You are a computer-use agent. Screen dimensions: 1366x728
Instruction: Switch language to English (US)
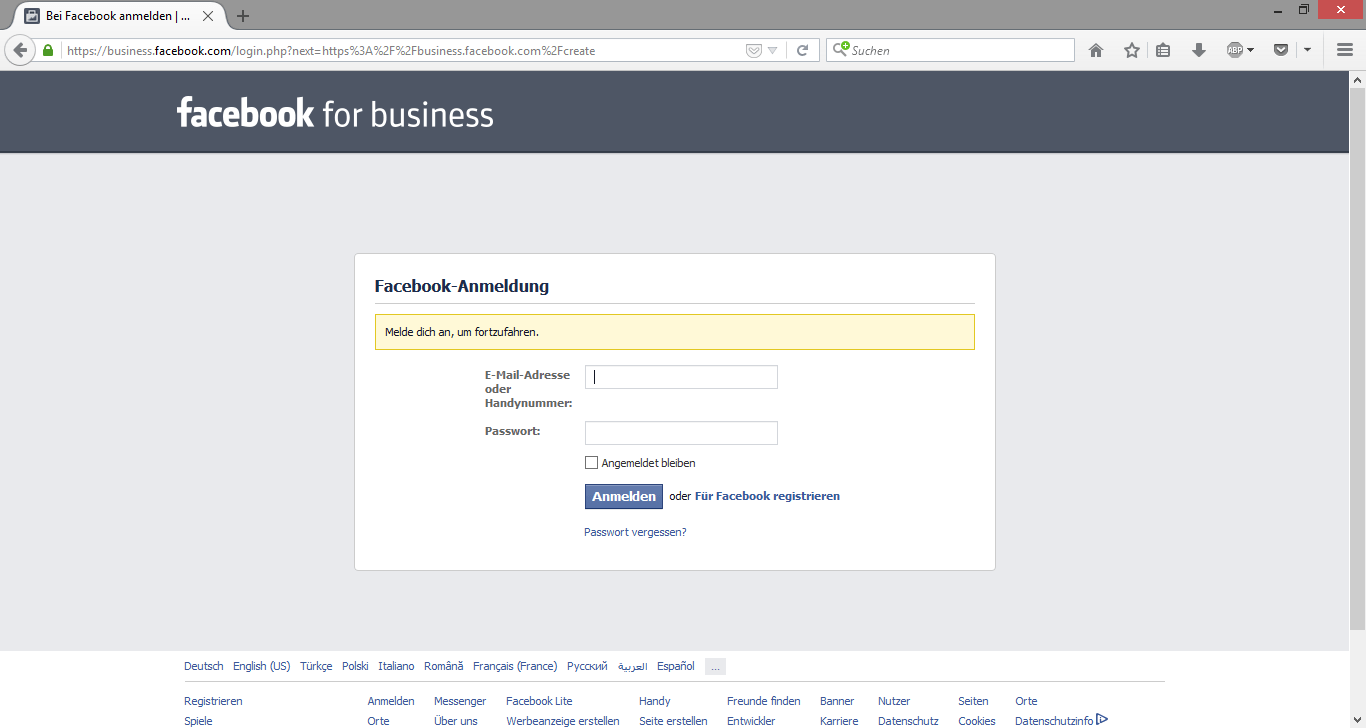click(x=262, y=666)
